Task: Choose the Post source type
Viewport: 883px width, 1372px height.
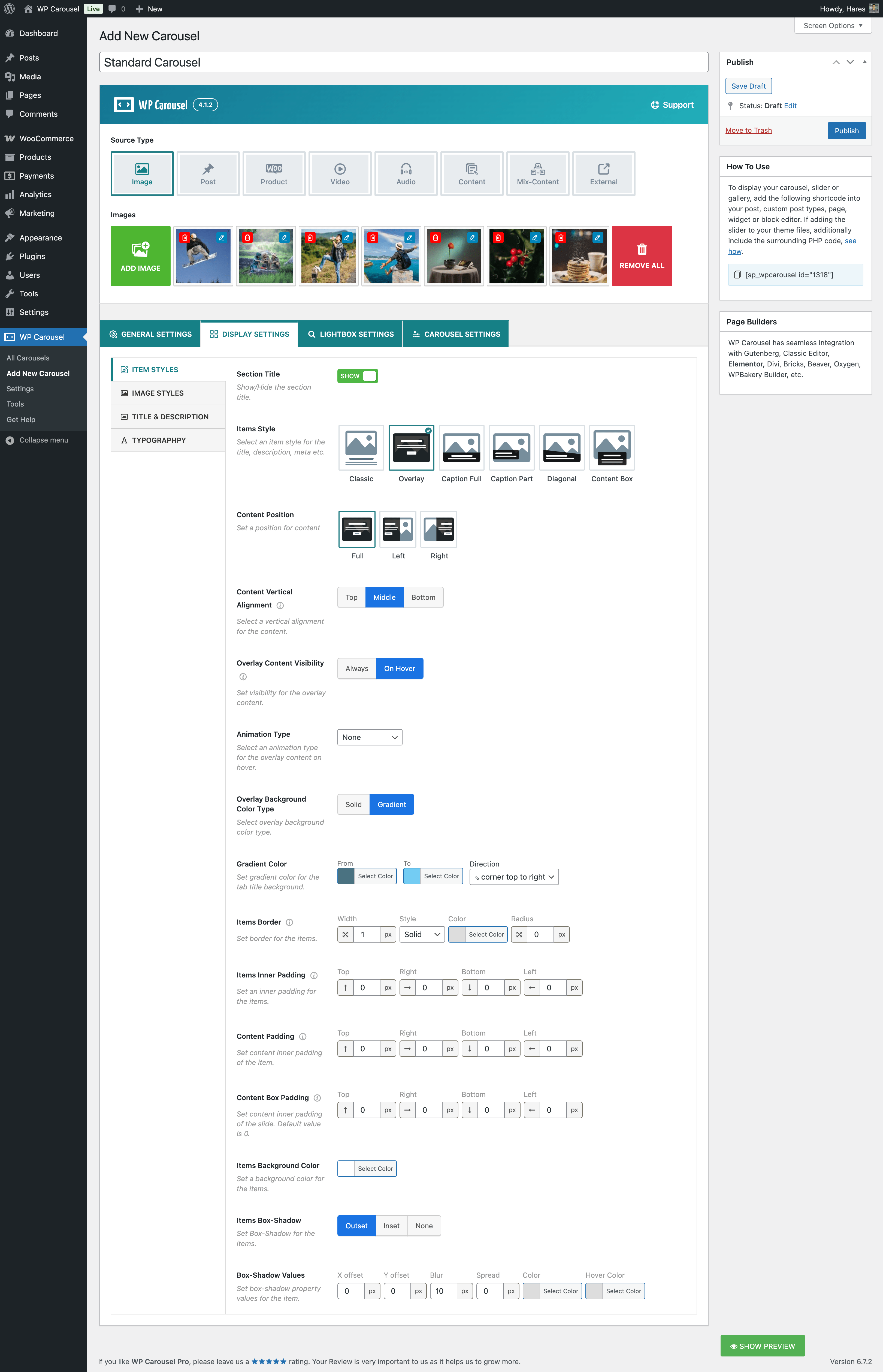Action: click(x=208, y=174)
